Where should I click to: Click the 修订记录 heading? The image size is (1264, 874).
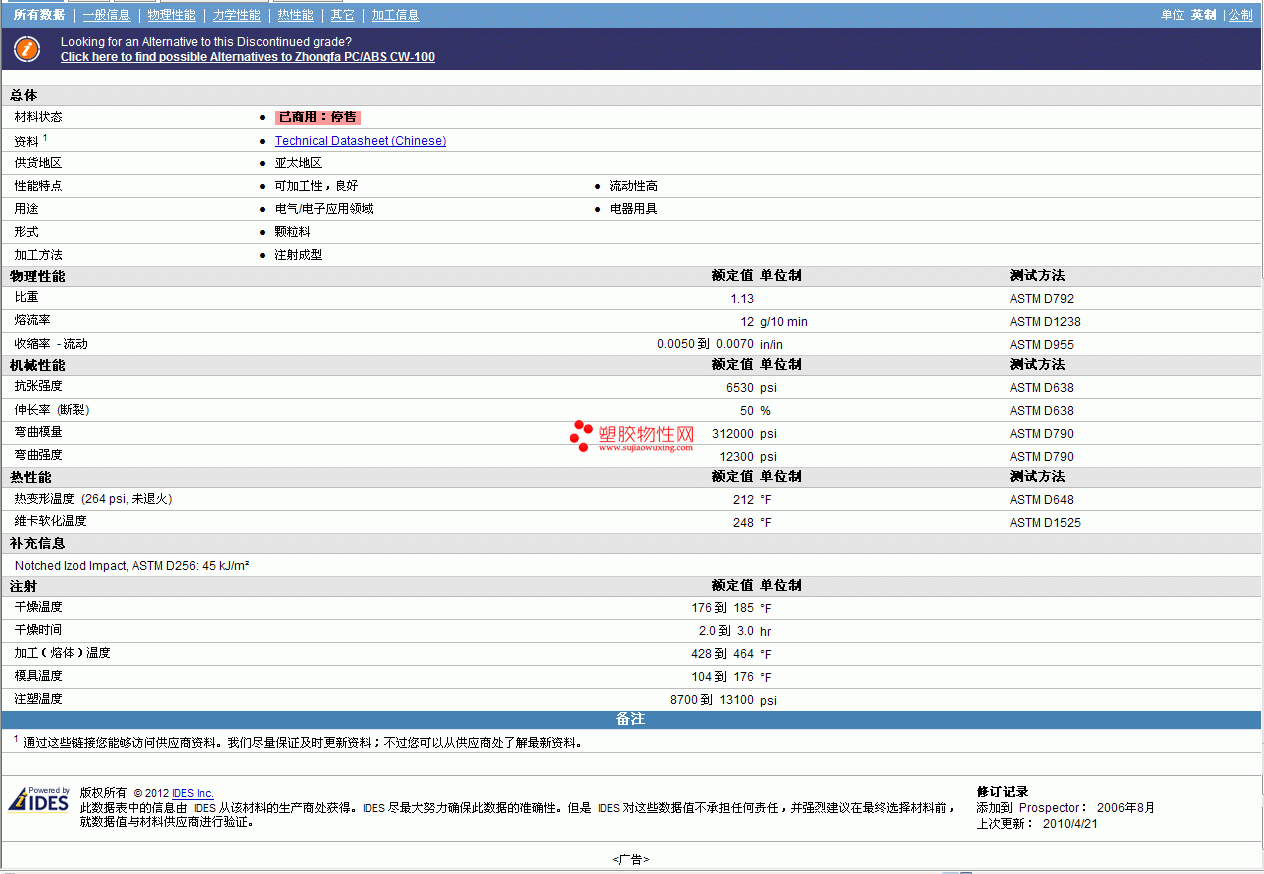1002,792
